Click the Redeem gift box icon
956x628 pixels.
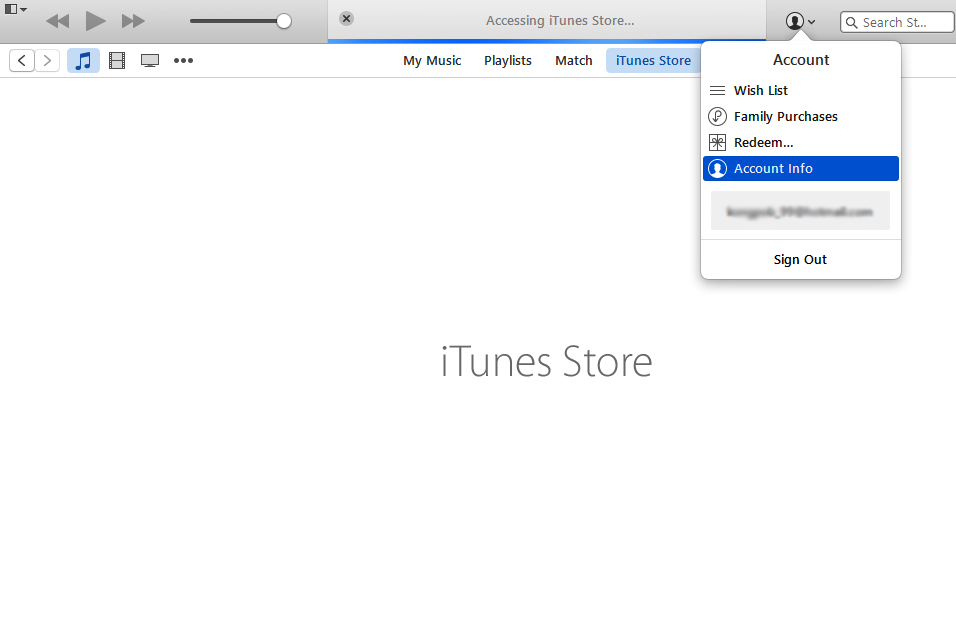tap(718, 143)
